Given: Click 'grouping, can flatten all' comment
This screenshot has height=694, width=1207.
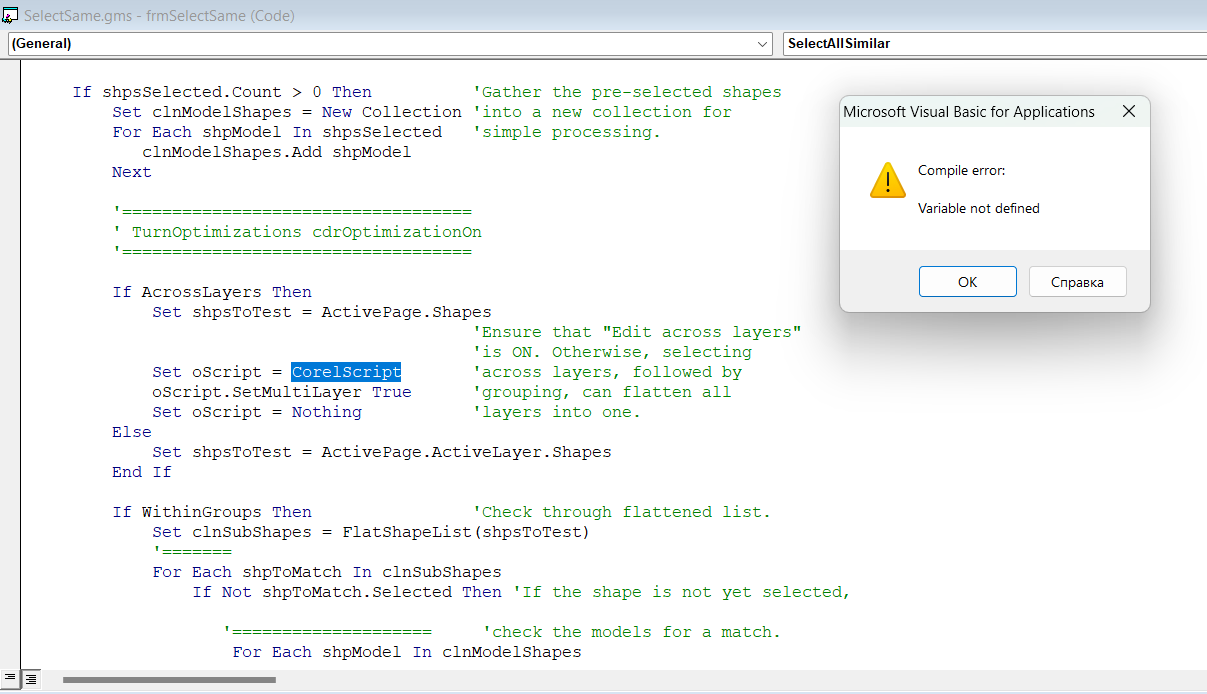Looking at the screenshot, I should tap(602, 392).
